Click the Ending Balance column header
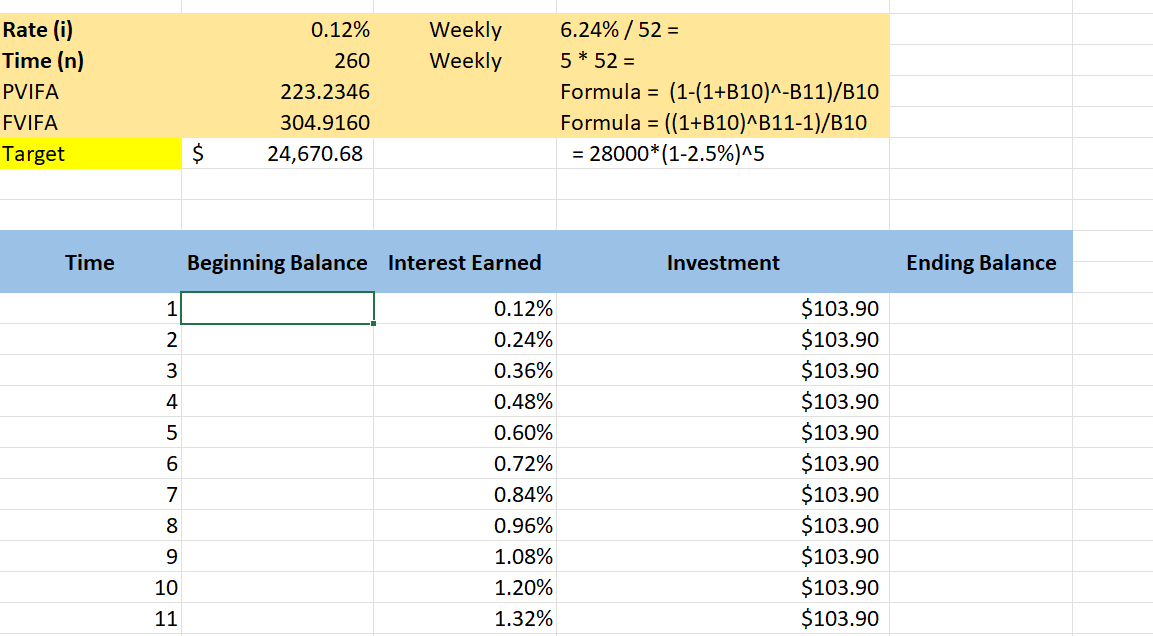This screenshot has height=636, width=1153. 981,262
